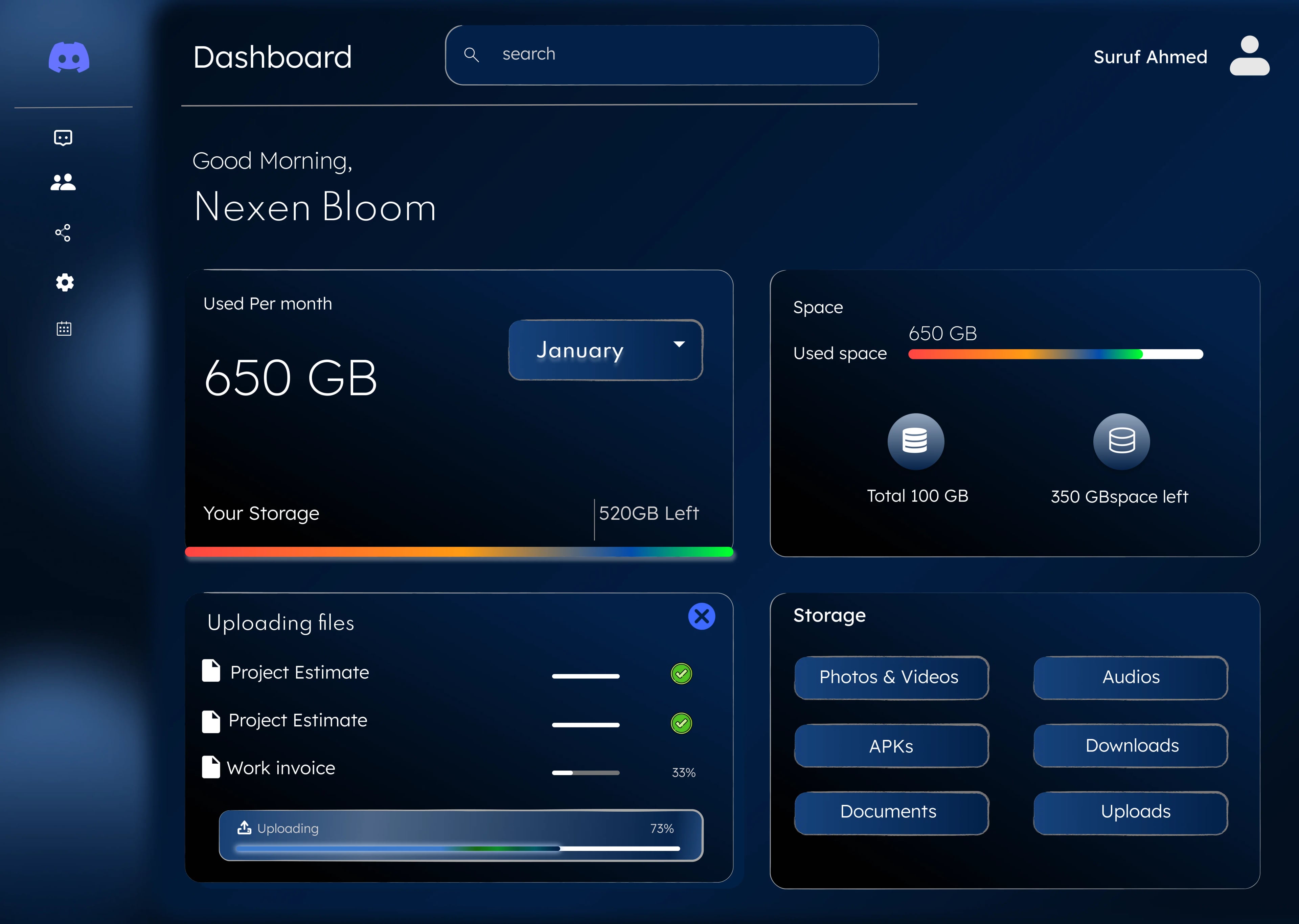Open settings gear in sidebar
The height and width of the screenshot is (924, 1299).
pyautogui.click(x=64, y=282)
